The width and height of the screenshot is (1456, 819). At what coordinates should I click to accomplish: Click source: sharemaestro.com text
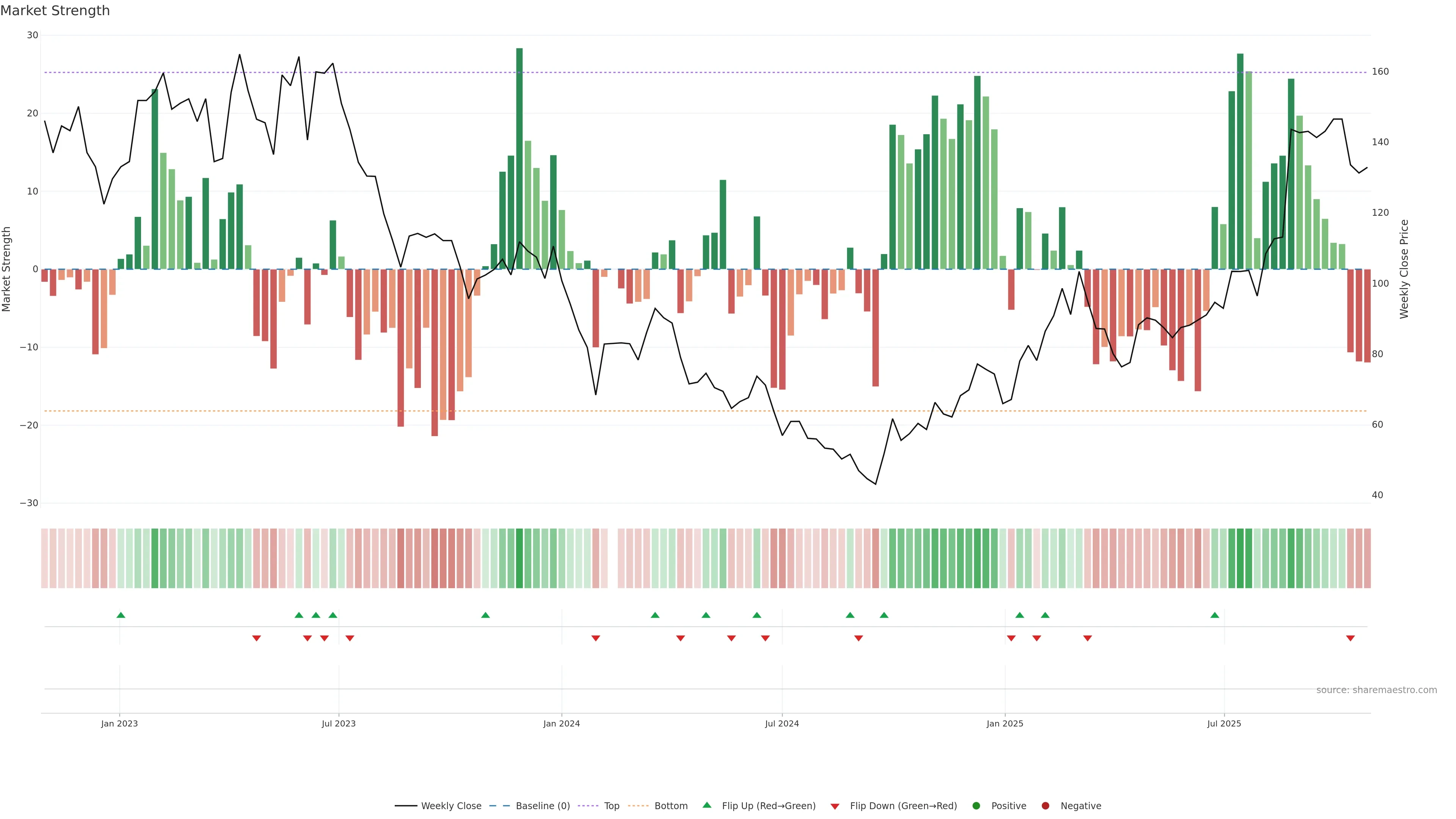(x=1376, y=690)
